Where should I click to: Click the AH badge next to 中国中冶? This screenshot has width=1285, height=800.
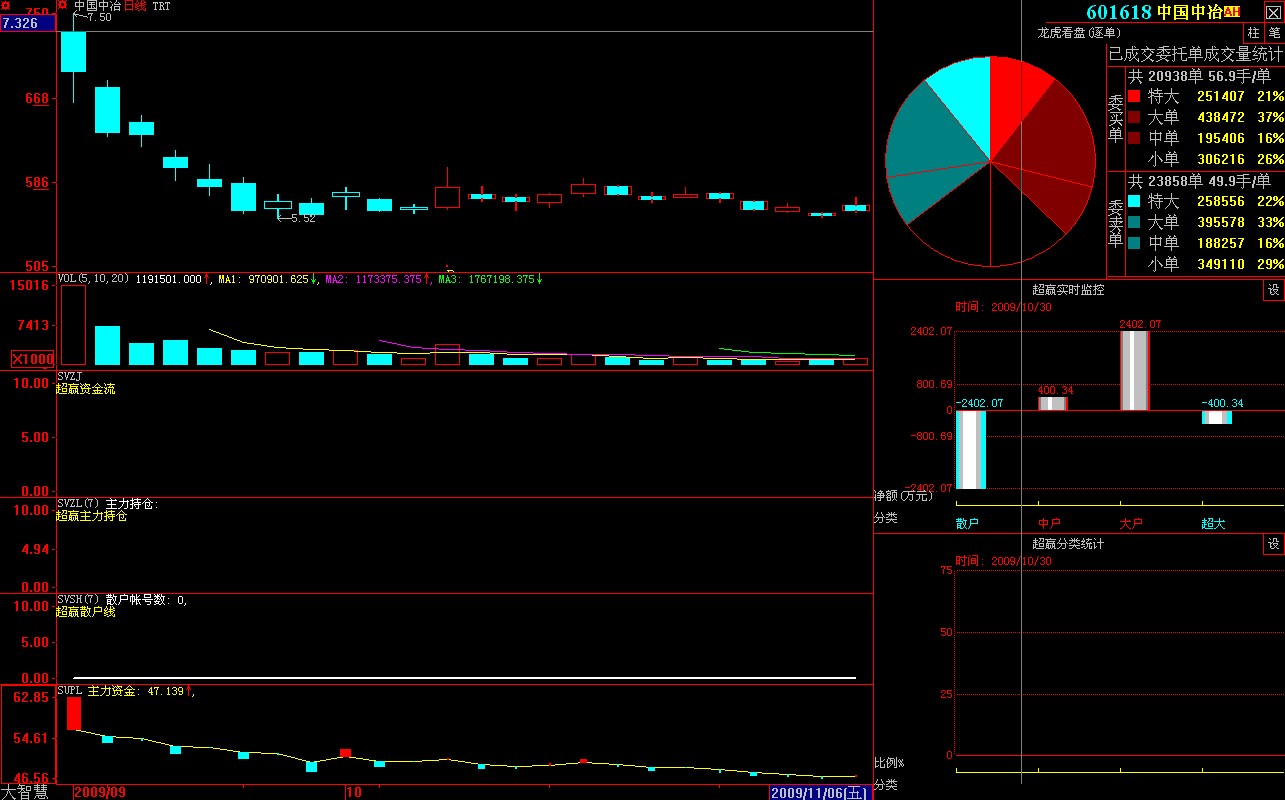point(1231,12)
